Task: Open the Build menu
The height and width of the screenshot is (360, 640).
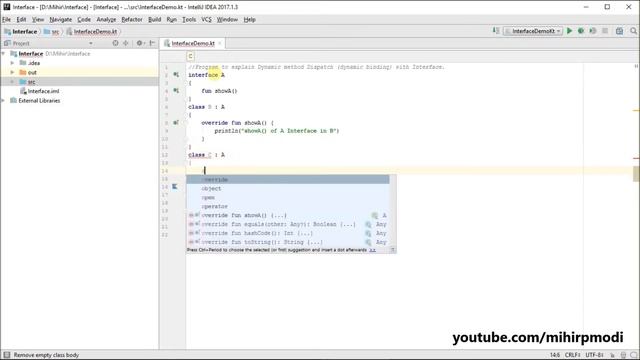Action: pyautogui.click(x=154, y=20)
